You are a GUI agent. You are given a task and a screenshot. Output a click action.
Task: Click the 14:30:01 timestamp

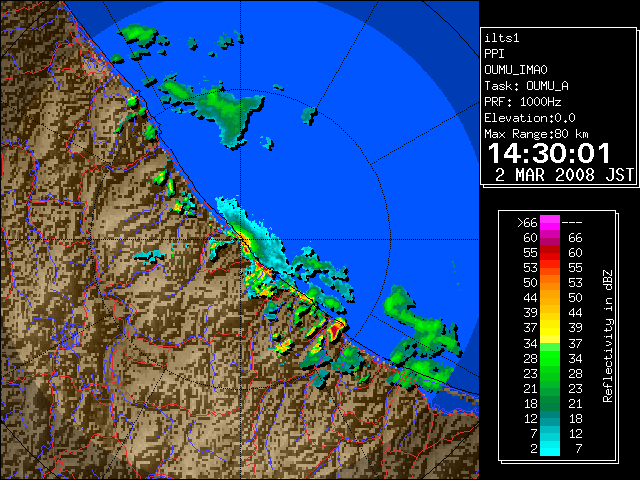click(x=549, y=153)
